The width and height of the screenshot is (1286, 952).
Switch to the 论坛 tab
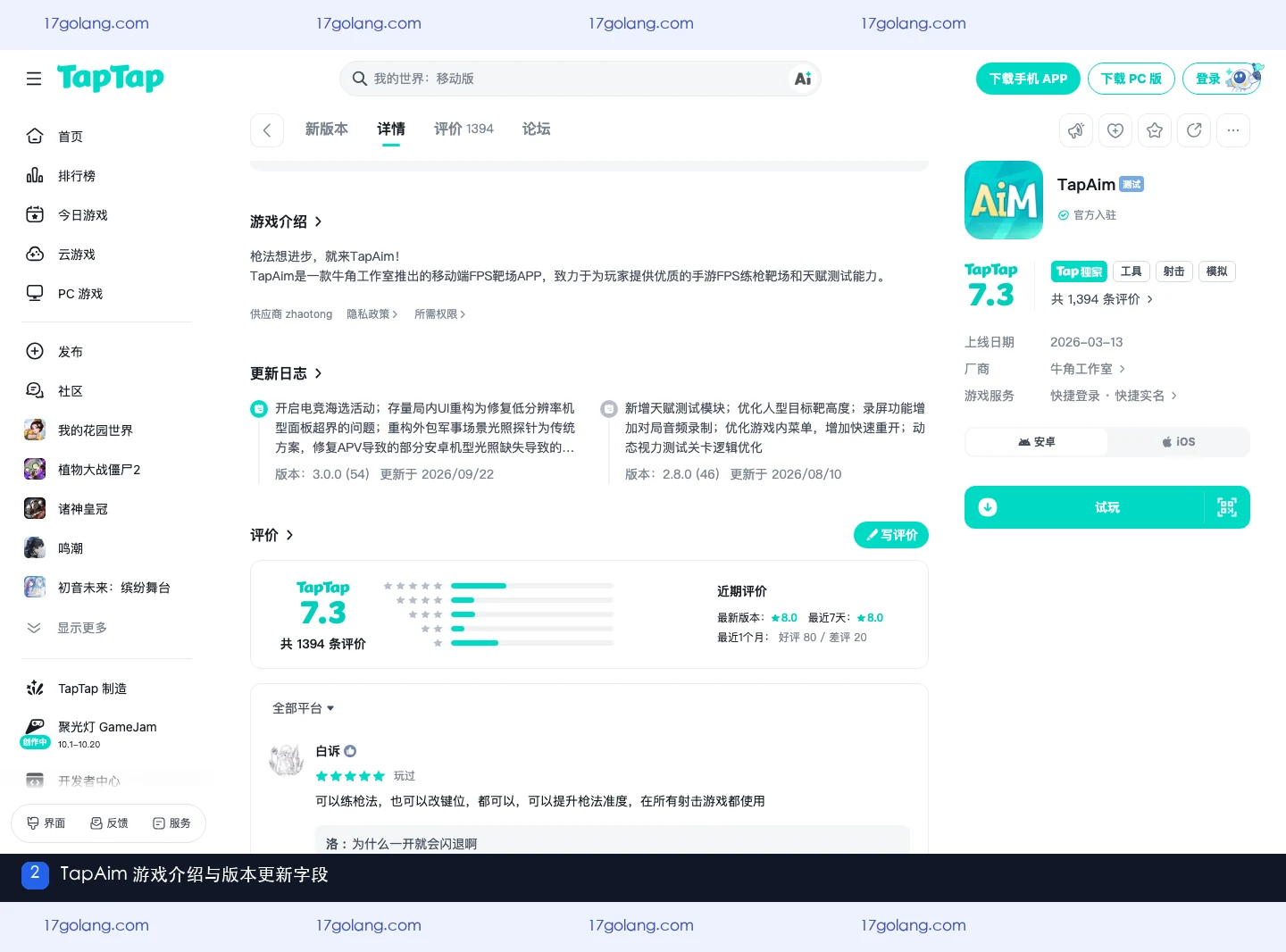pyautogui.click(x=536, y=129)
